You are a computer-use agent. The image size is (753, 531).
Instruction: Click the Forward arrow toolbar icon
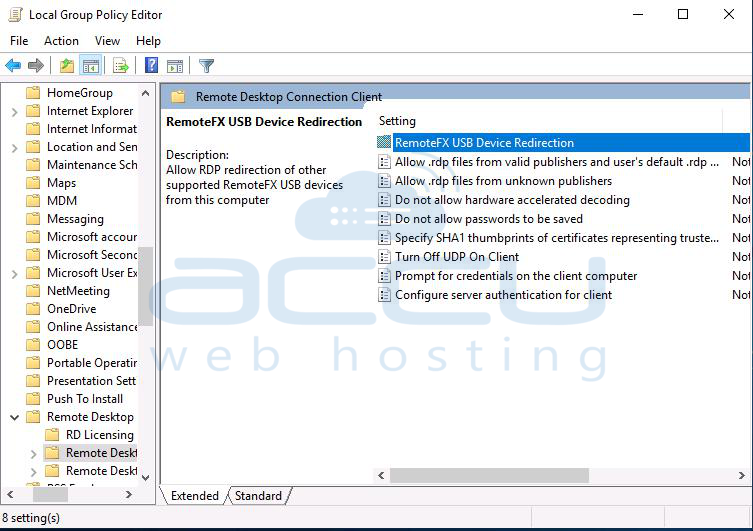pos(36,65)
